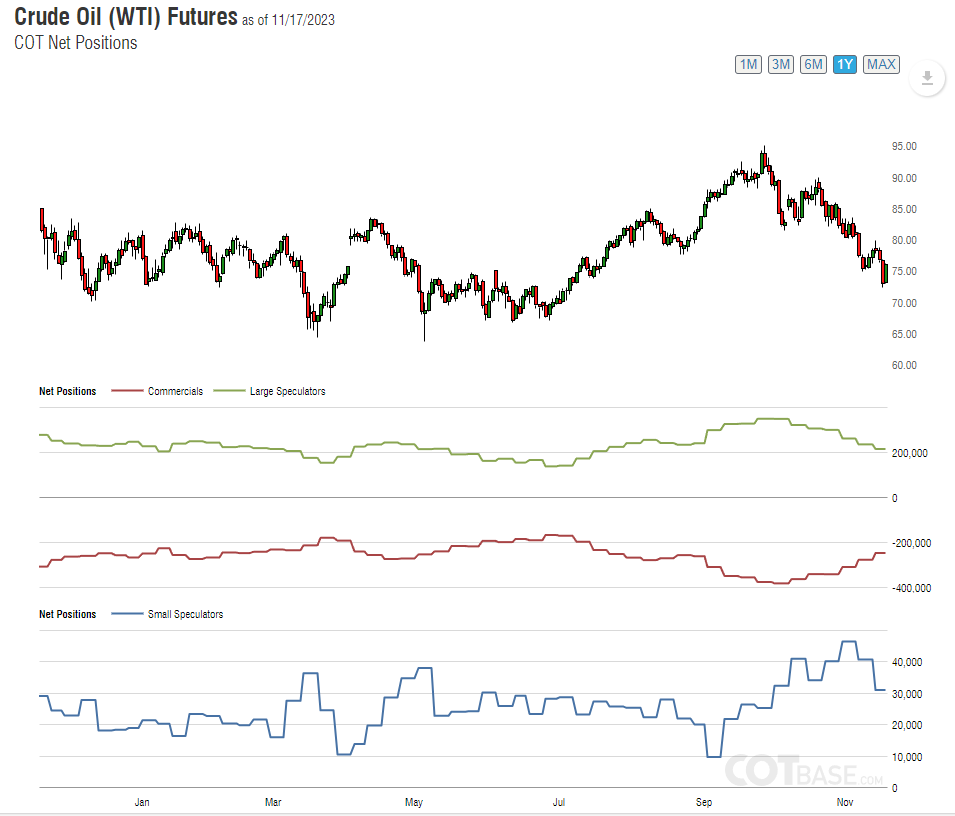Click the 95.00 price axis label
Viewport: 955px width, 816px height.
[905, 146]
